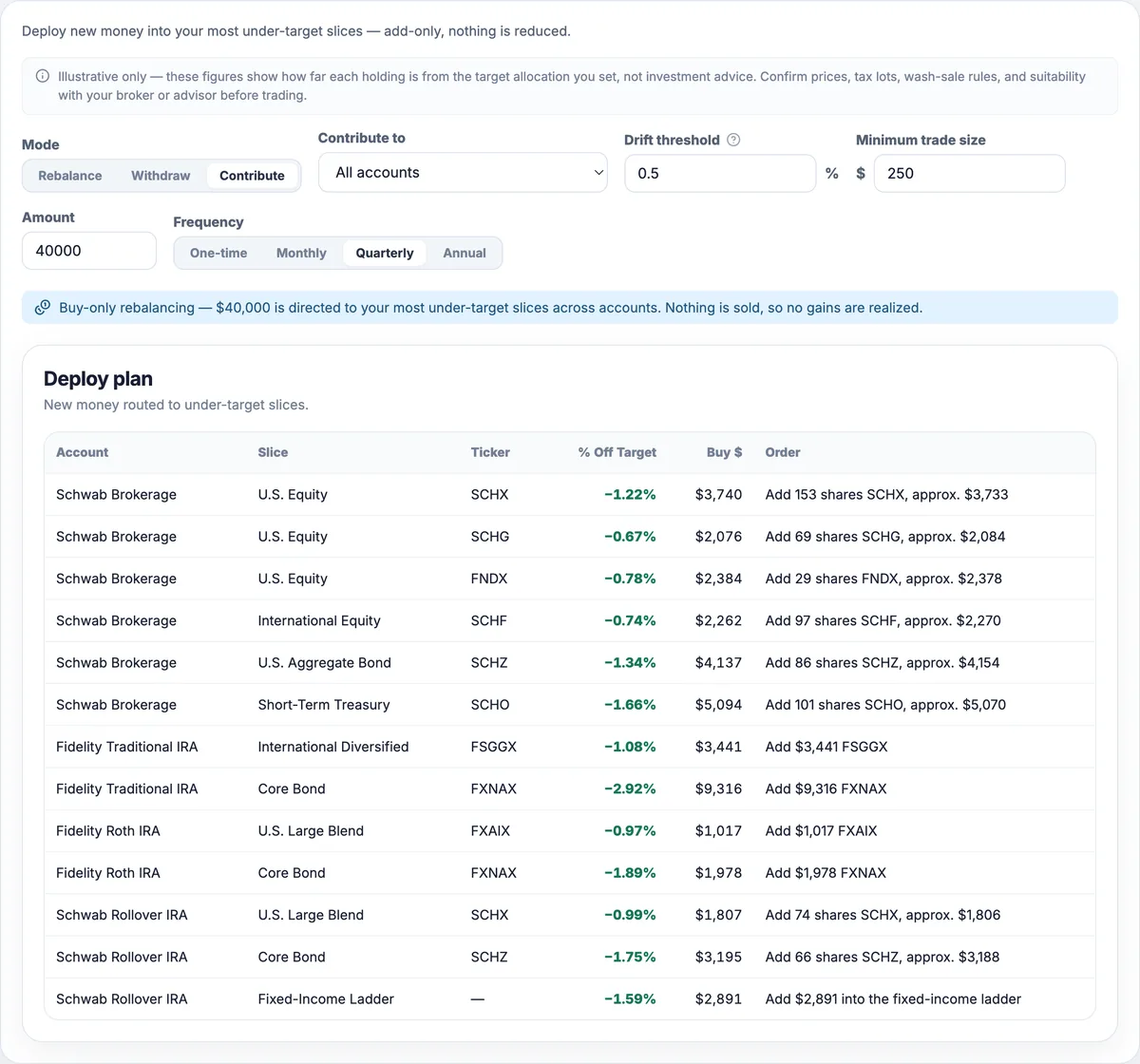Viewport: 1140px width, 1064px height.
Task: Click the SCHO ticker cell
Action: tap(490, 705)
